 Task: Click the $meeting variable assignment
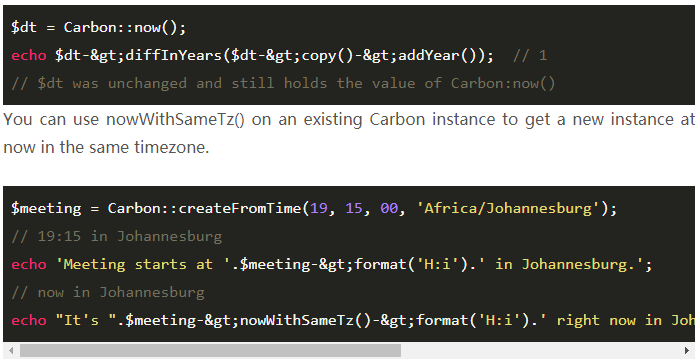click(x=46, y=209)
